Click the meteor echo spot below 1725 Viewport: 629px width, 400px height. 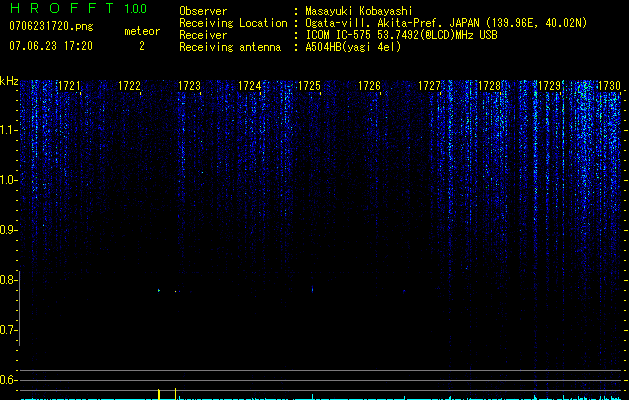point(312,289)
